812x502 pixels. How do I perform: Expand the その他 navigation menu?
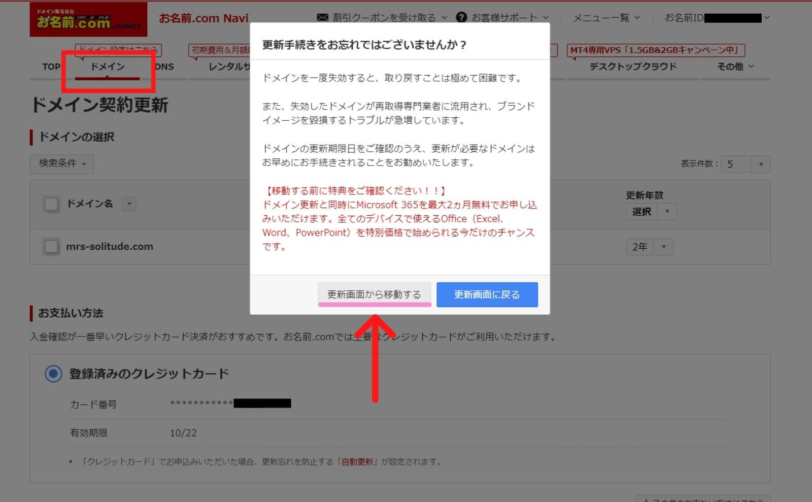(x=735, y=67)
